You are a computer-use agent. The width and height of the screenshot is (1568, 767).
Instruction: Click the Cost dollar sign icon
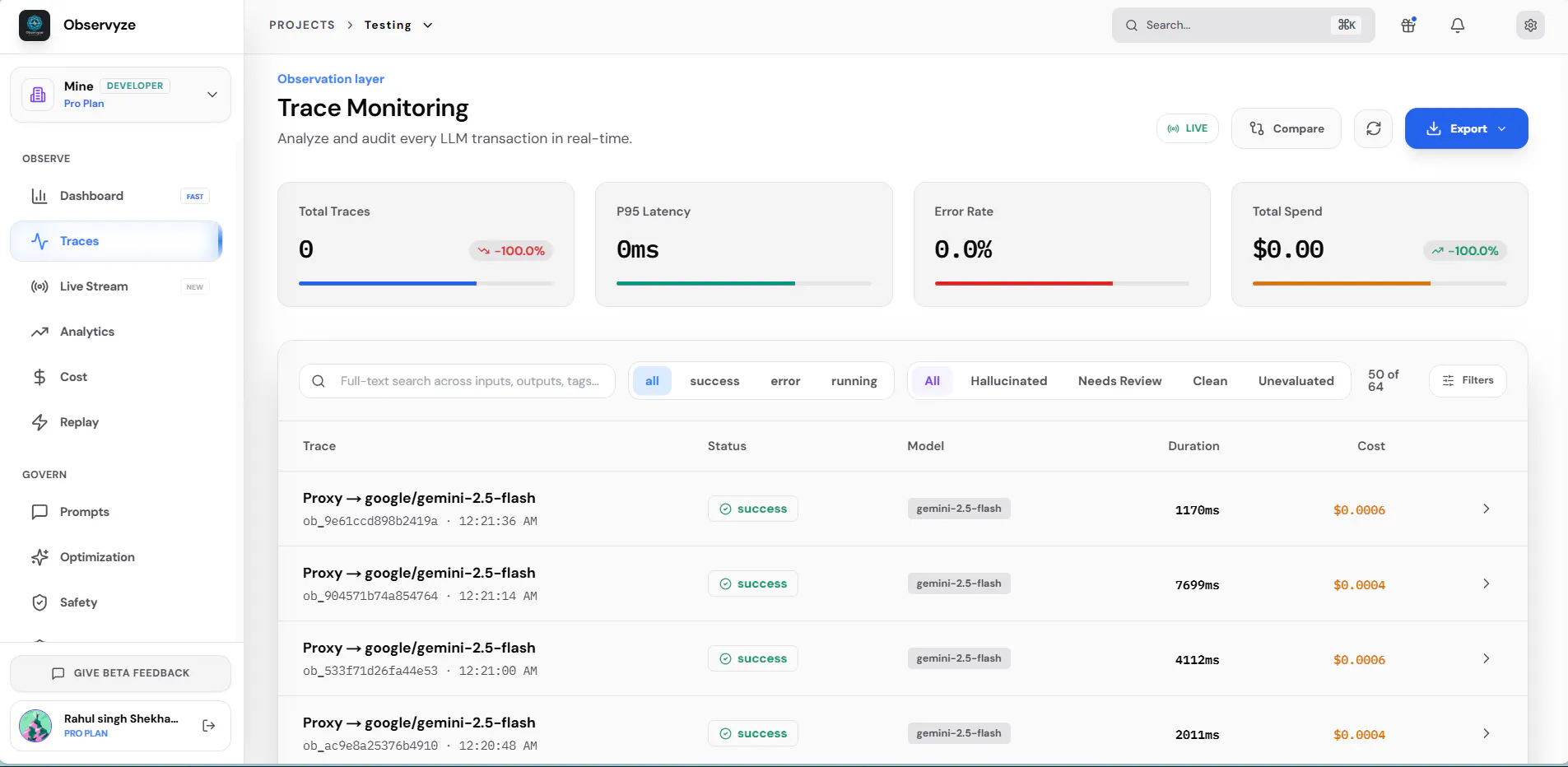pyautogui.click(x=40, y=377)
